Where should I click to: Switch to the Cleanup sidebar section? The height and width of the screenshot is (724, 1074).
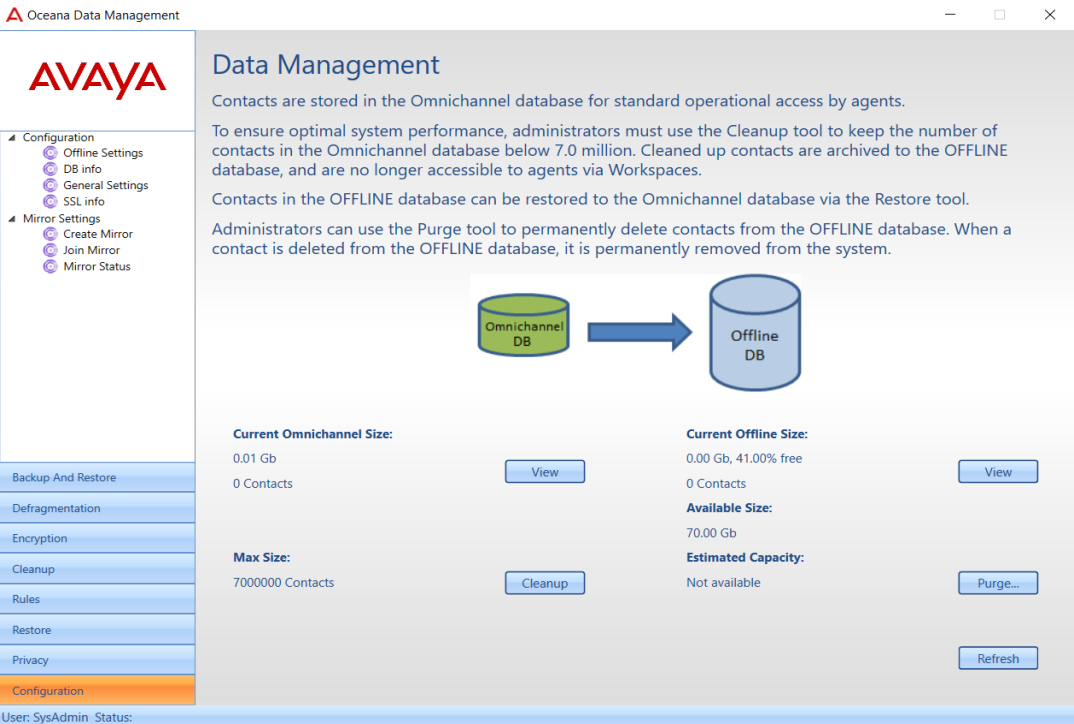(97, 569)
